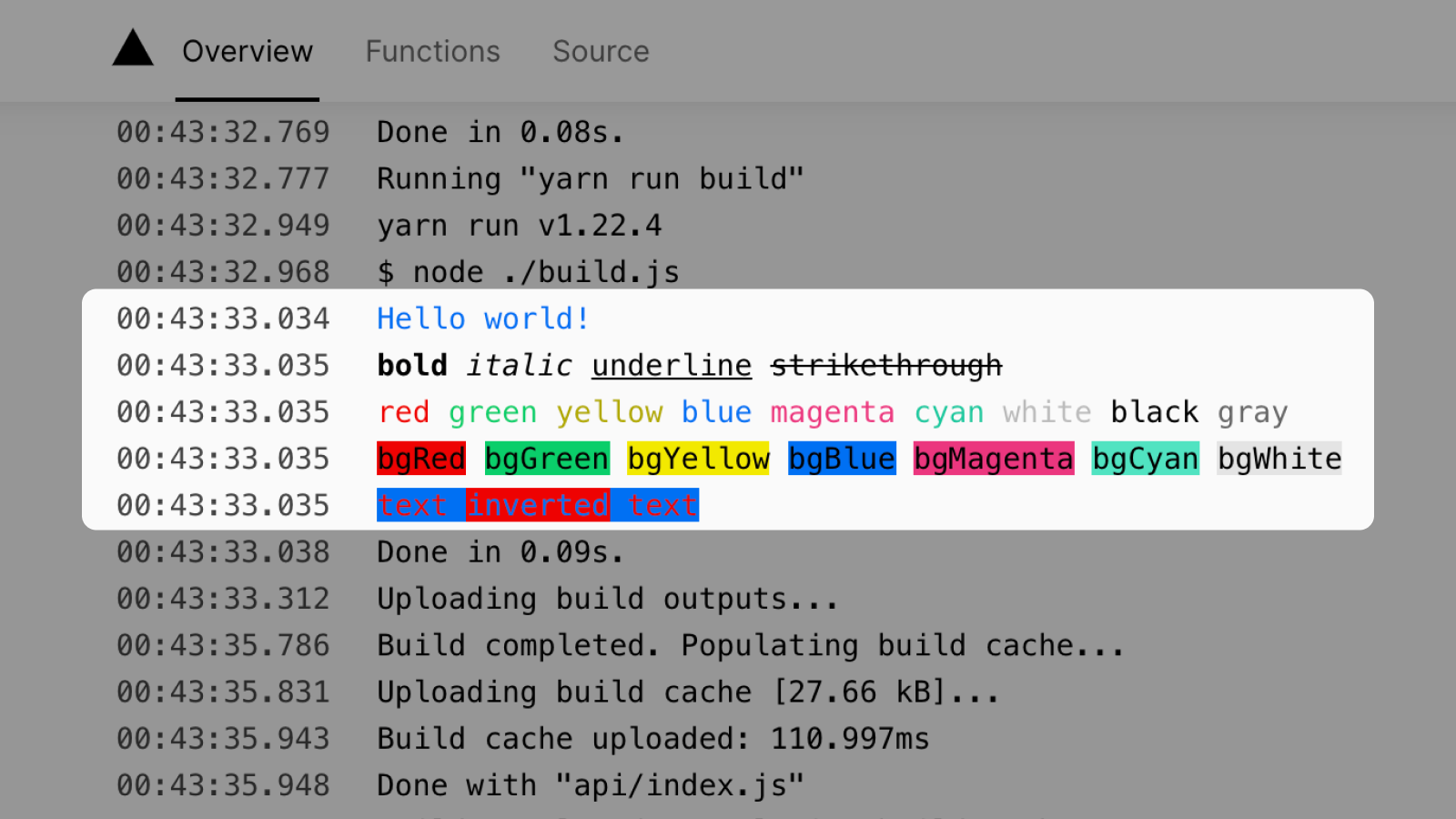Click the bgGreen swatch
The height and width of the screenshot is (819, 1456).
pos(546,458)
